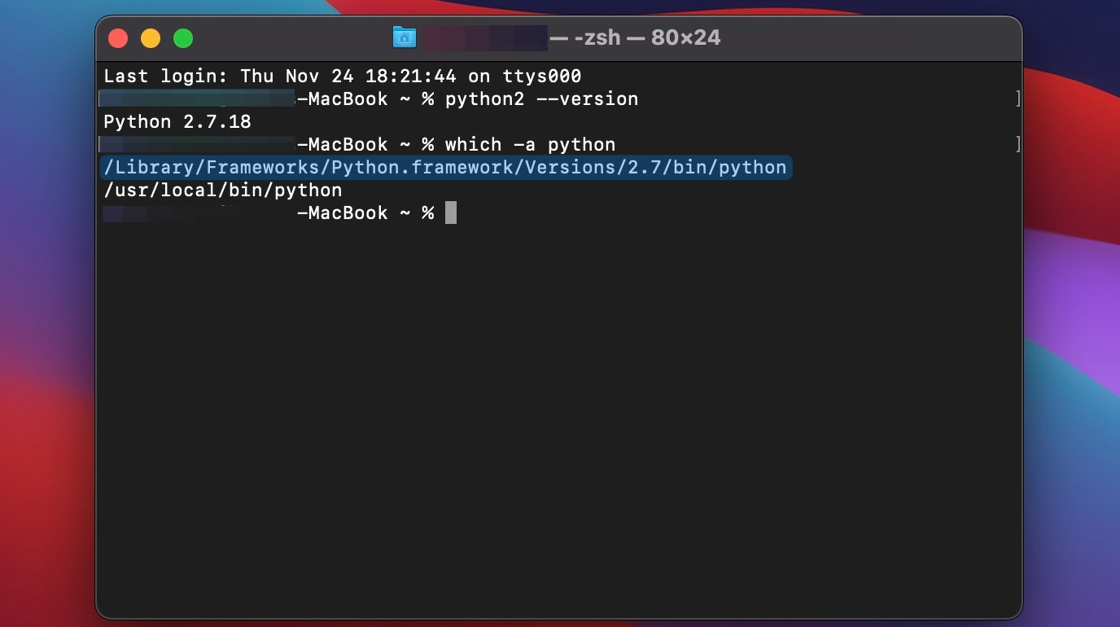The image size is (1120, 627).
Task: Click bracket mark beside python2 --version line
Action: [x=1018, y=99]
